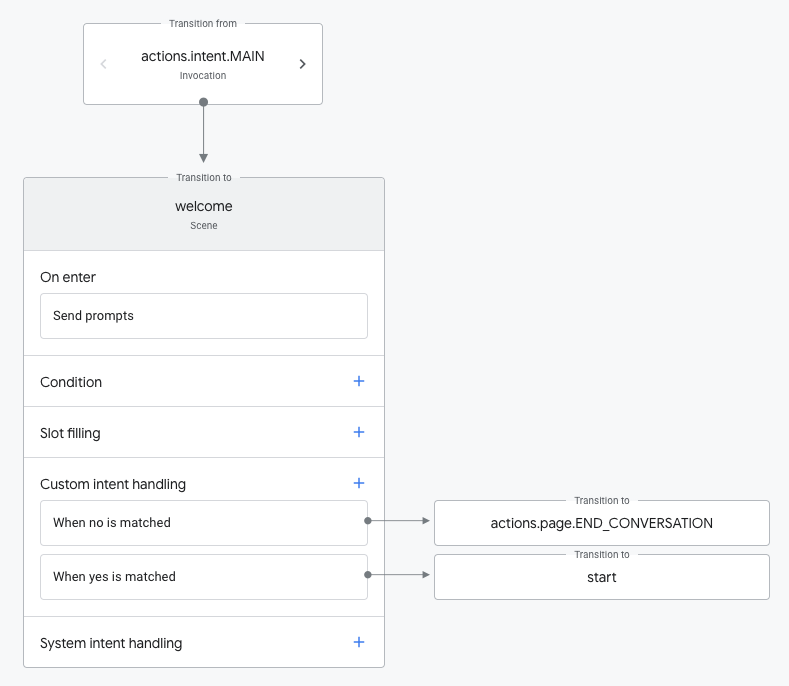Expand the Condition section label
789x686 pixels.
71,382
